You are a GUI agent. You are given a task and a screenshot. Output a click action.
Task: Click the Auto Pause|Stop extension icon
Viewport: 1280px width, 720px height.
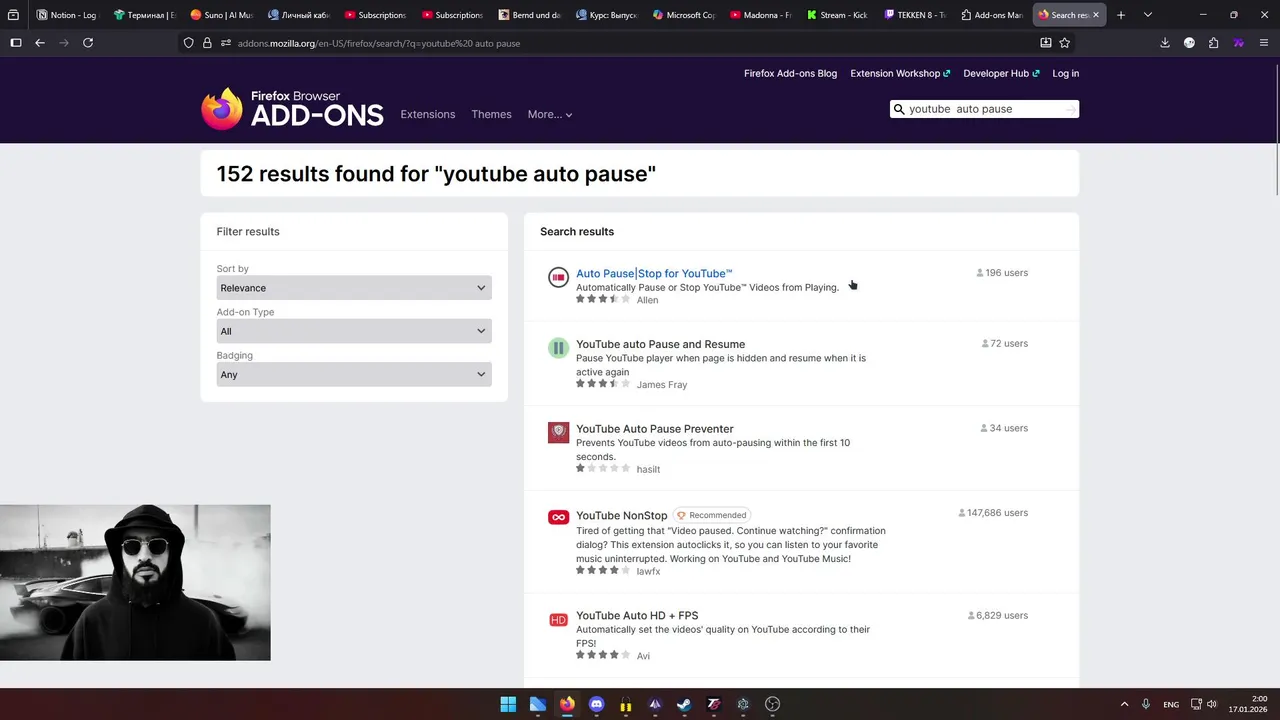pos(558,277)
